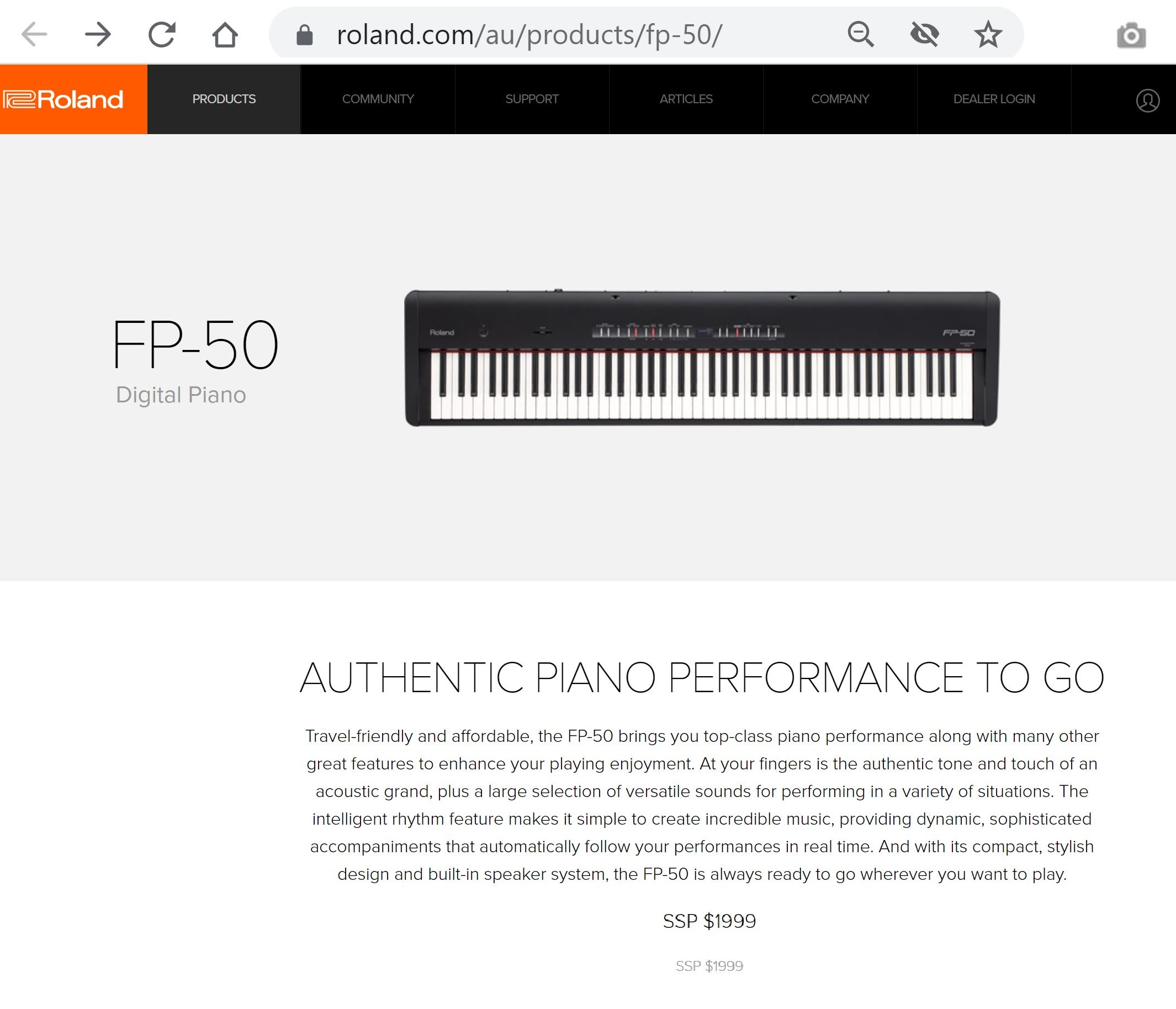Click the FP-50 piano product image

pos(702,358)
